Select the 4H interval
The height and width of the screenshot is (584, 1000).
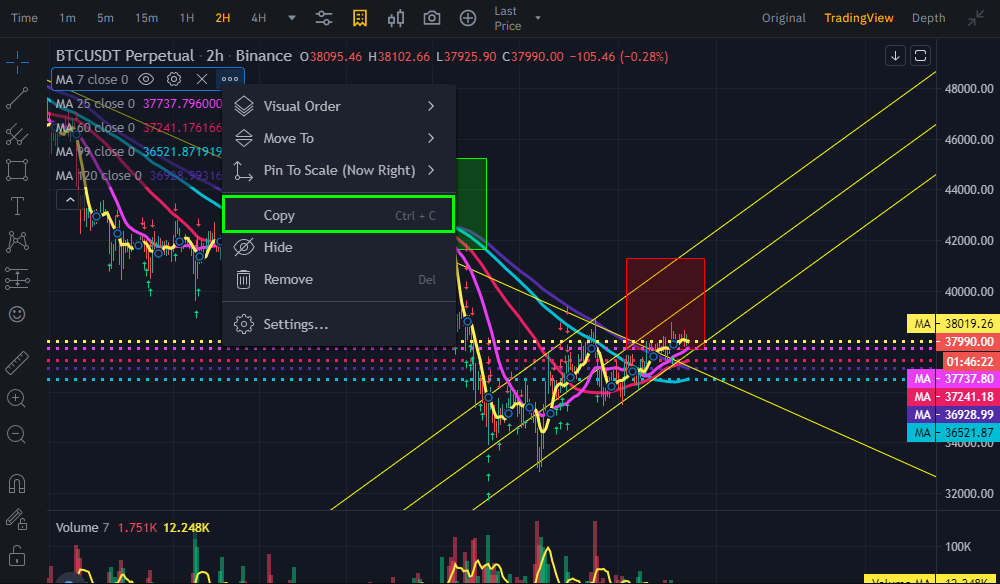click(258, 18)
